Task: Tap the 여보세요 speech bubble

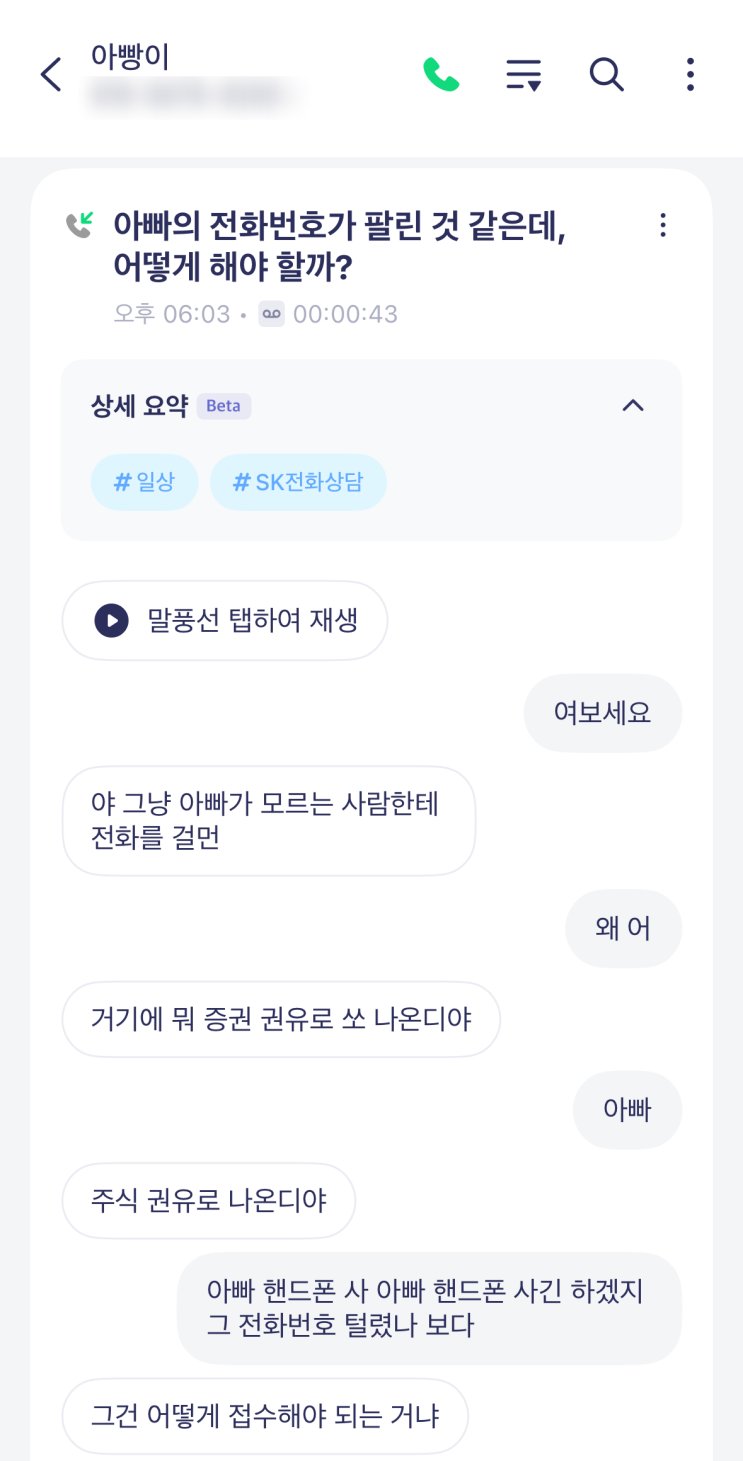Action: click(x=602, y=713)
